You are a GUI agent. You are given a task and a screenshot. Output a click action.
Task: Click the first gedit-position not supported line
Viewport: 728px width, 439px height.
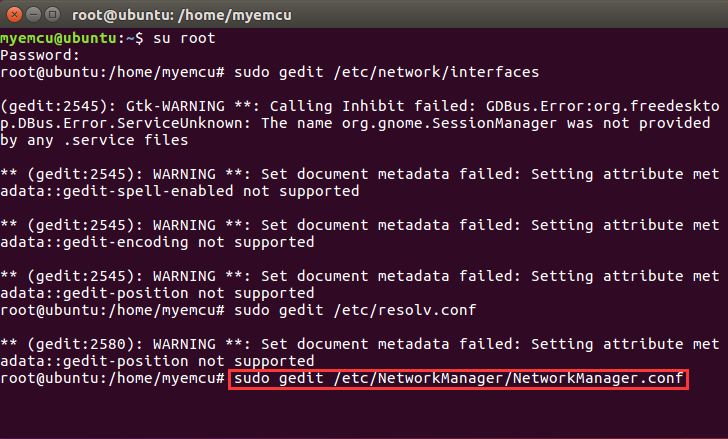click(x=157, y=293)
